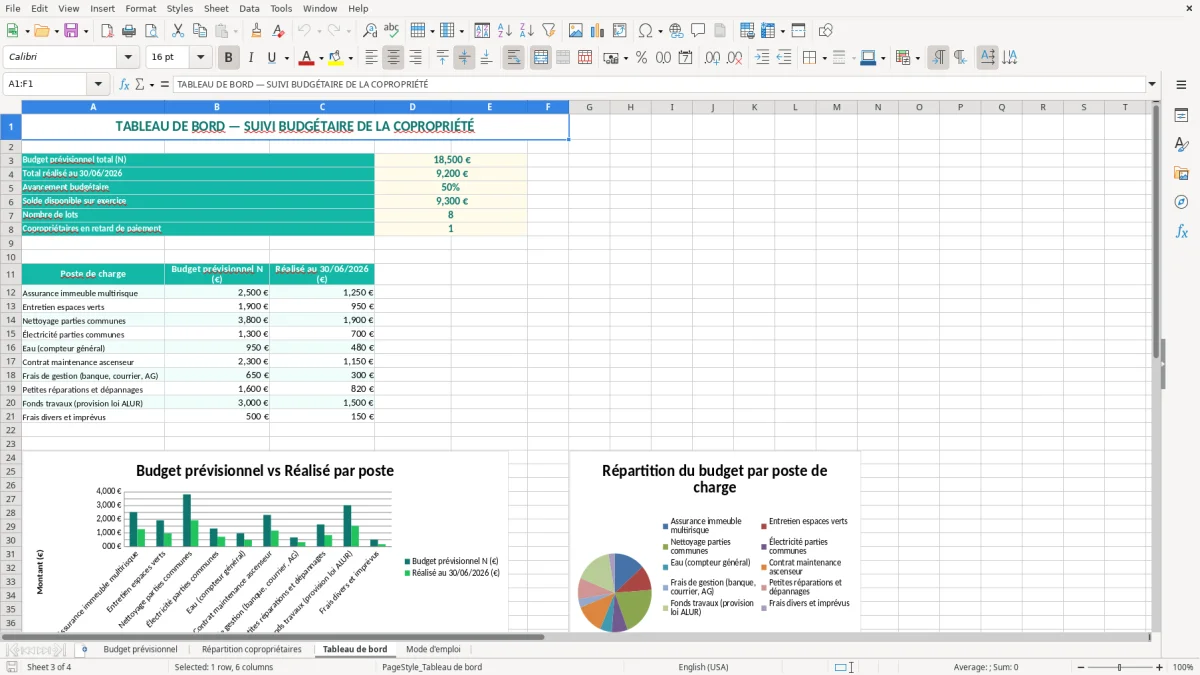Image resolution: width=1200 pixels, height=675 pixels.
Task: Toggle Italic formatting
Action: click(250, 58)
